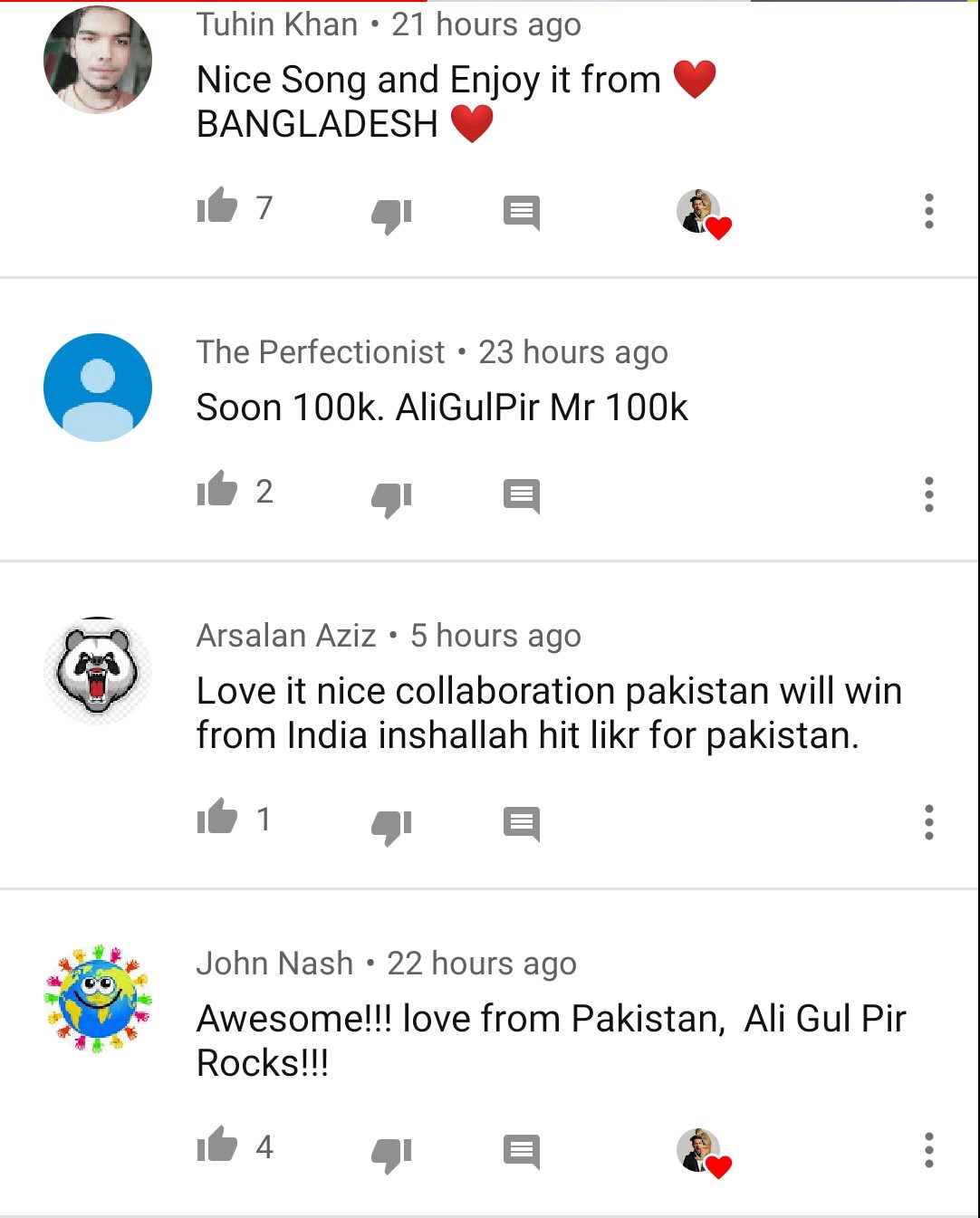Tap Tuhin Khan's profile picture
This screenshot has height=1218, width=980.
[x=98, y=60]
